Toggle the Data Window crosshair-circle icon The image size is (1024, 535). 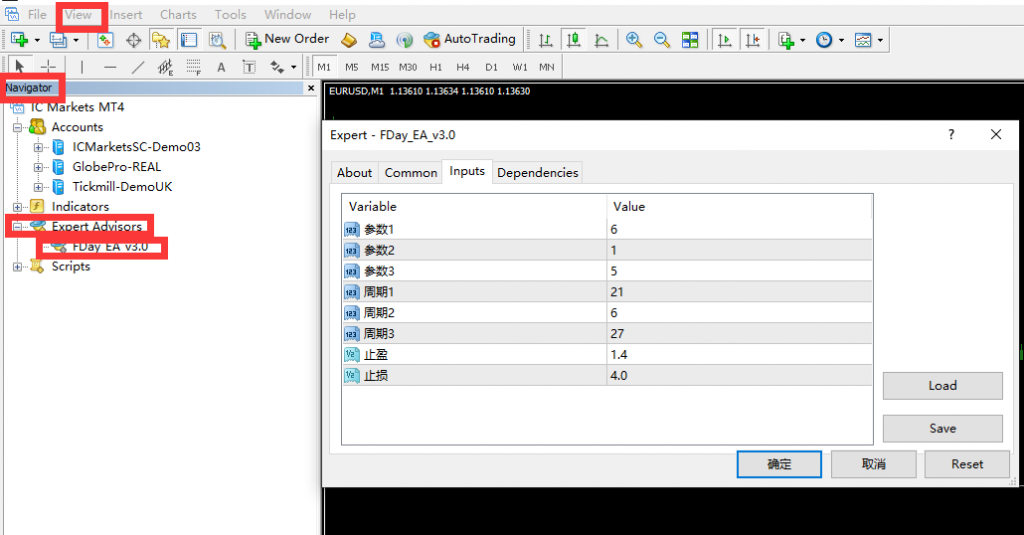(x=133, y=40)
